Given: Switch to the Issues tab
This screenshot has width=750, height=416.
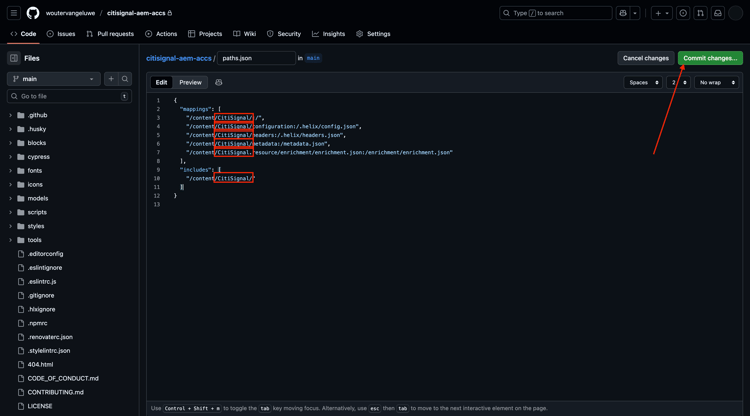Looking at the screenshot, I should click(x=61, y=34).
